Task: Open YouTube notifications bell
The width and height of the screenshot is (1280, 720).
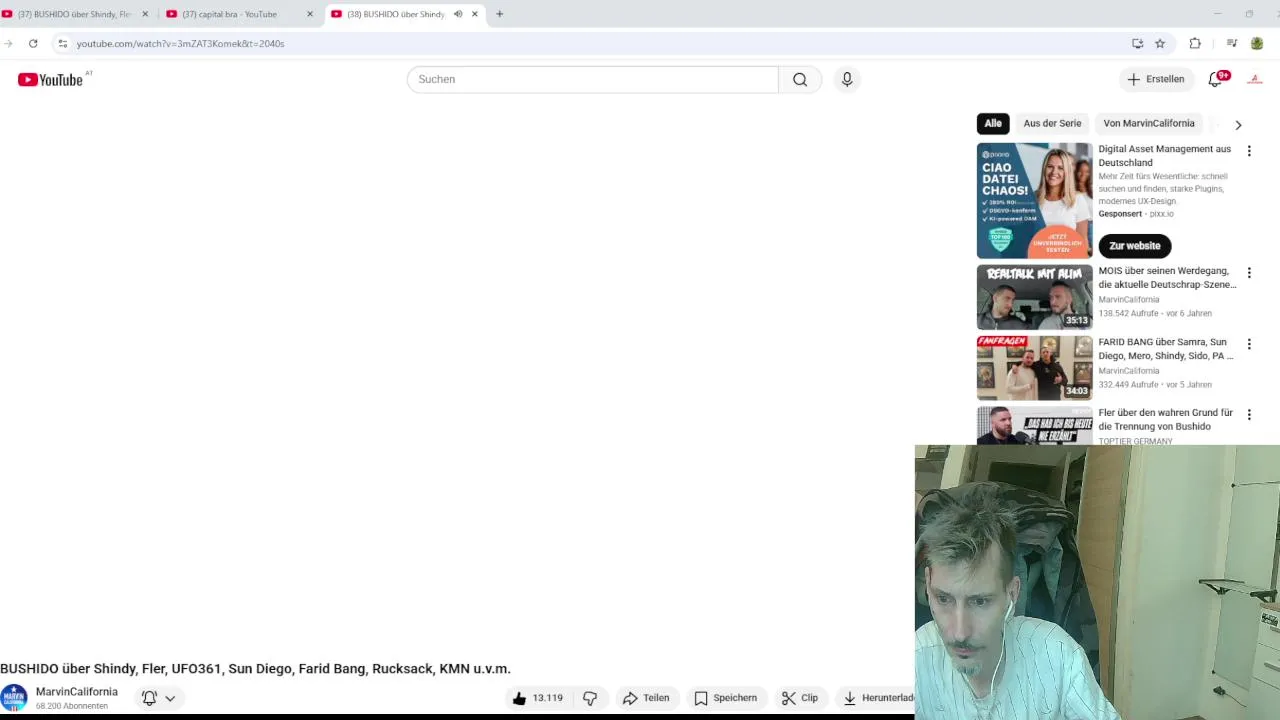Action: click(x=1217, y=79)
